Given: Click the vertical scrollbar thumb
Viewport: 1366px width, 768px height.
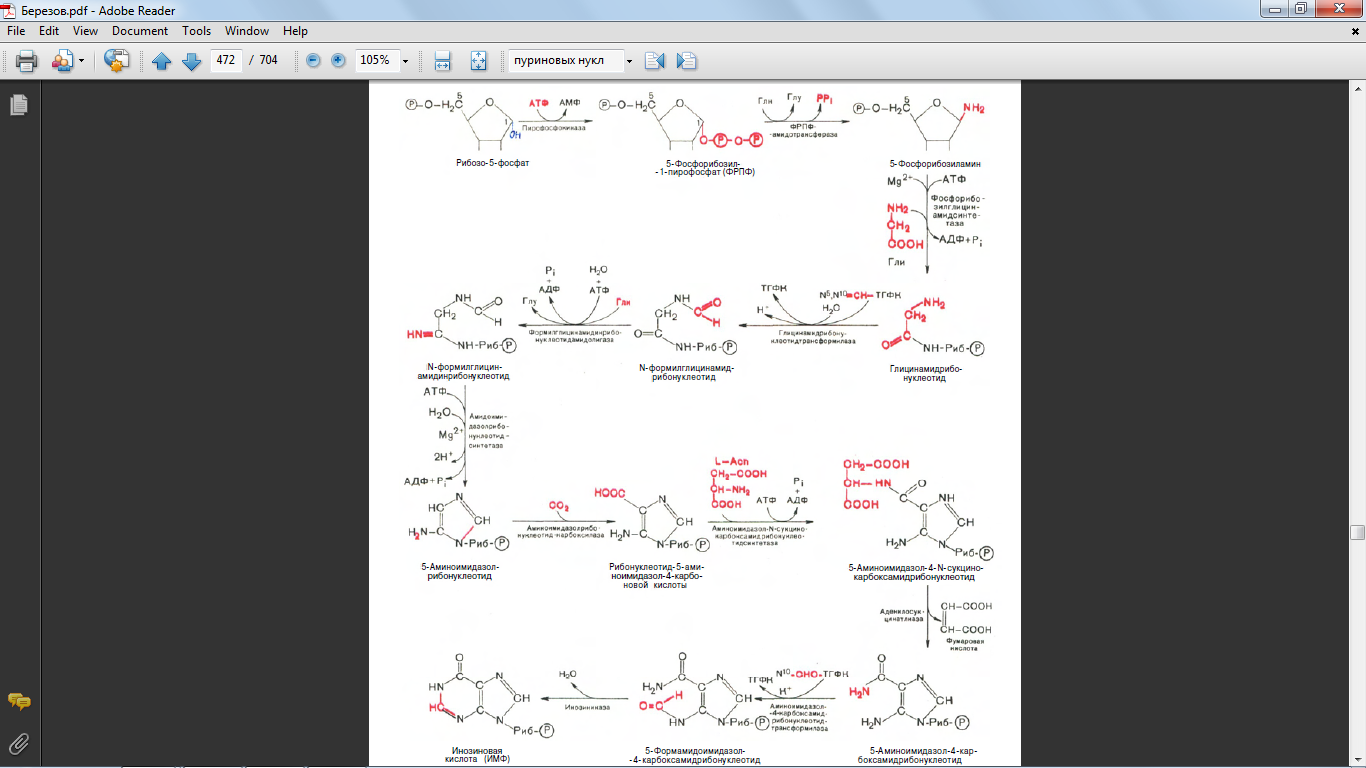Looking at the screenshot, I should pyautogui.click(x=1357, y=533).
